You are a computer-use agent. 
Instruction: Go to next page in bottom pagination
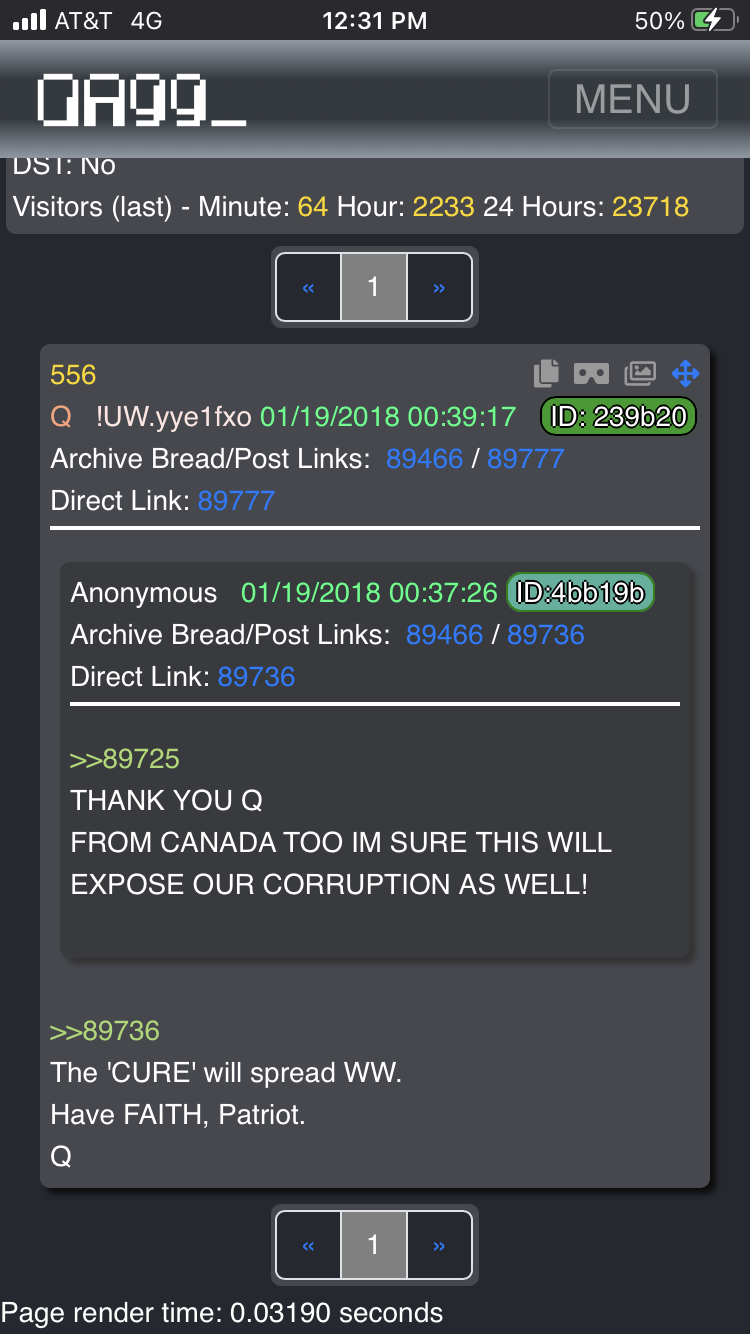439,1245
